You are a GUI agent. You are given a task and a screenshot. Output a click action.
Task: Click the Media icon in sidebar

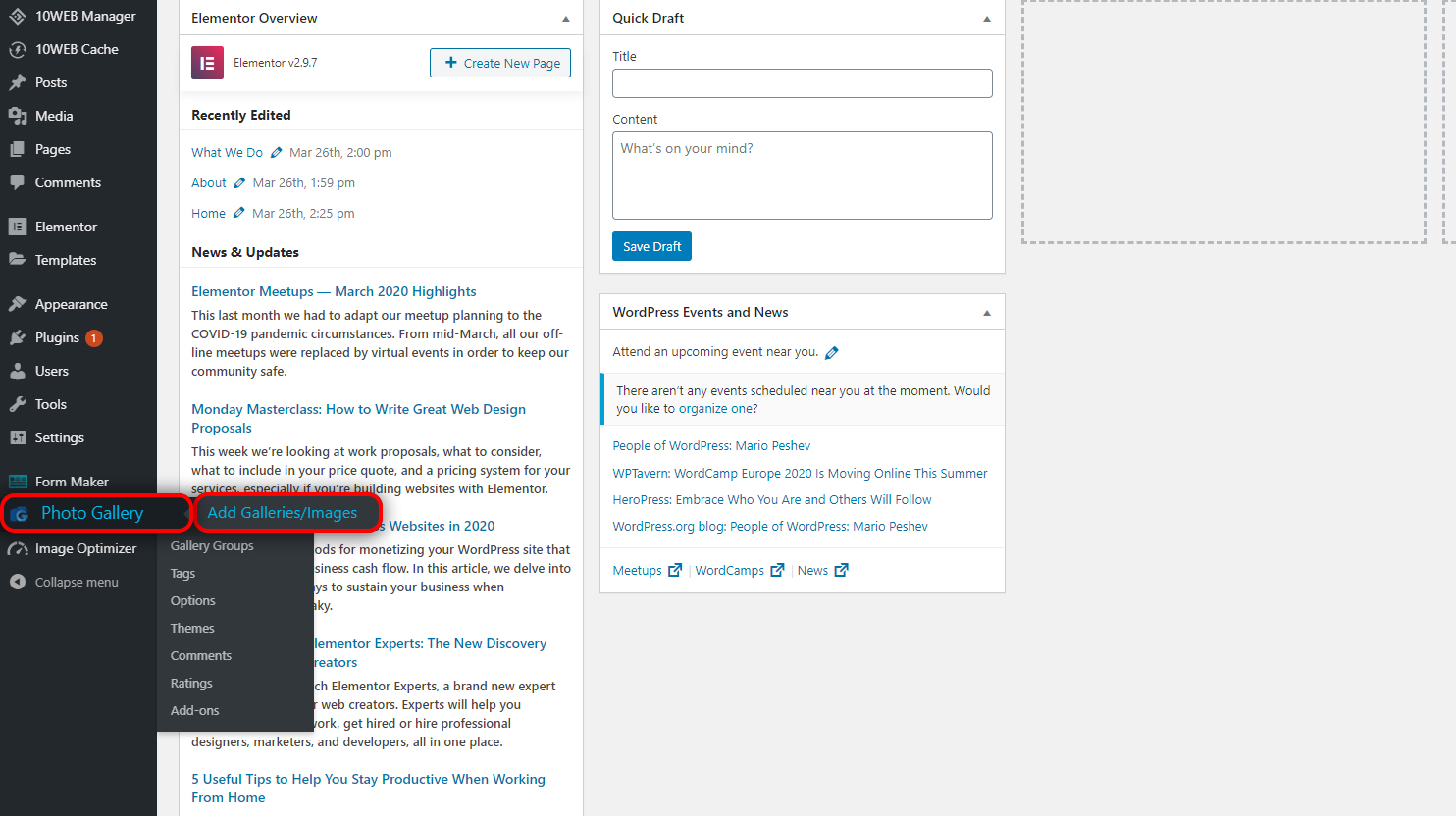(18, 116)
